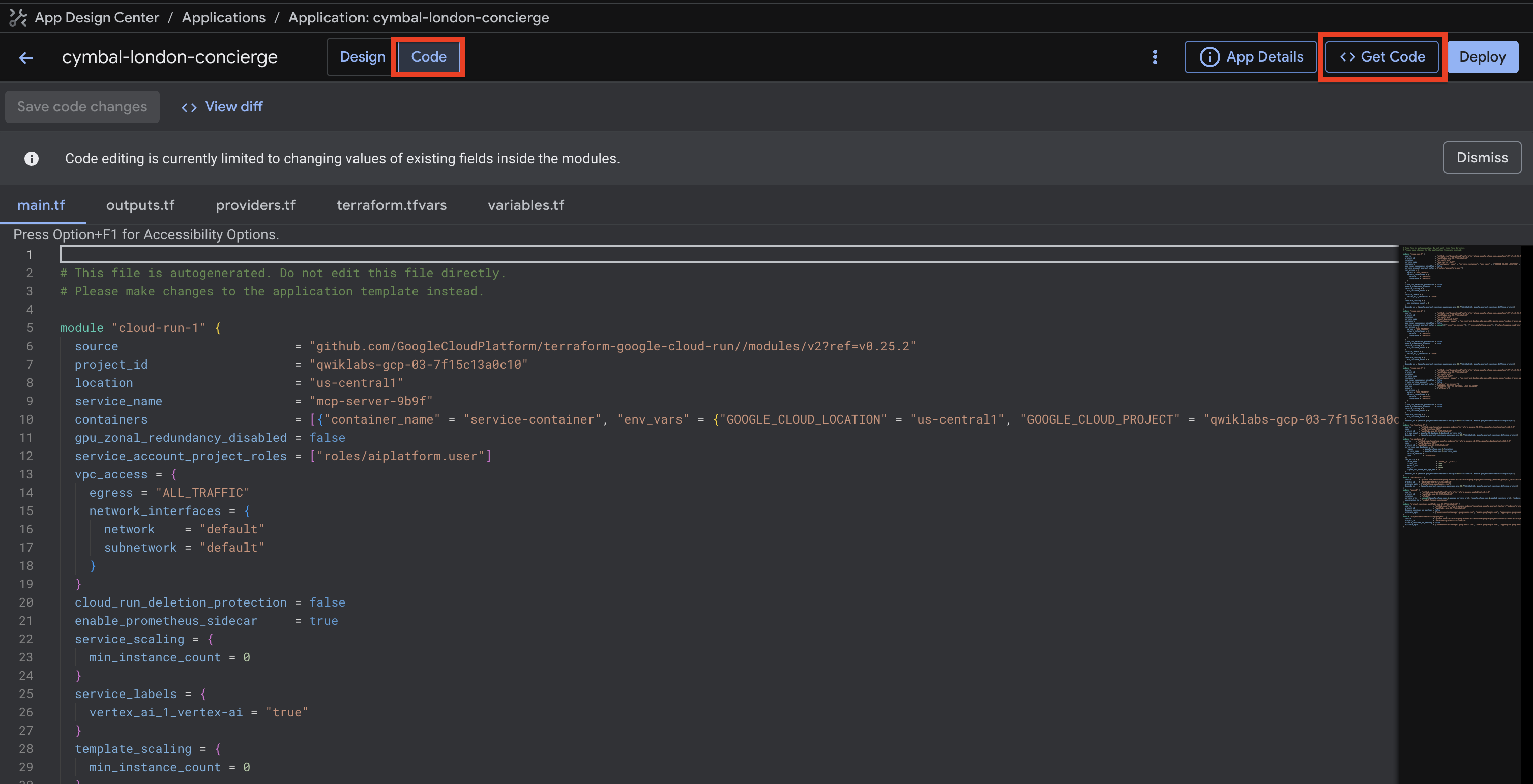1533x784 pixels.
Task: Click the cymbal-london-concierge application title
Action: tap(169, 57)
